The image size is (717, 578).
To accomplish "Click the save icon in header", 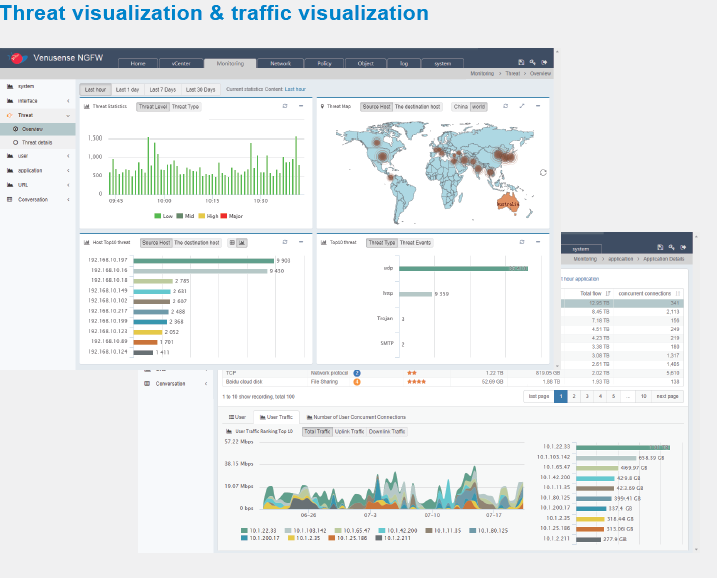I will point(520,62).
